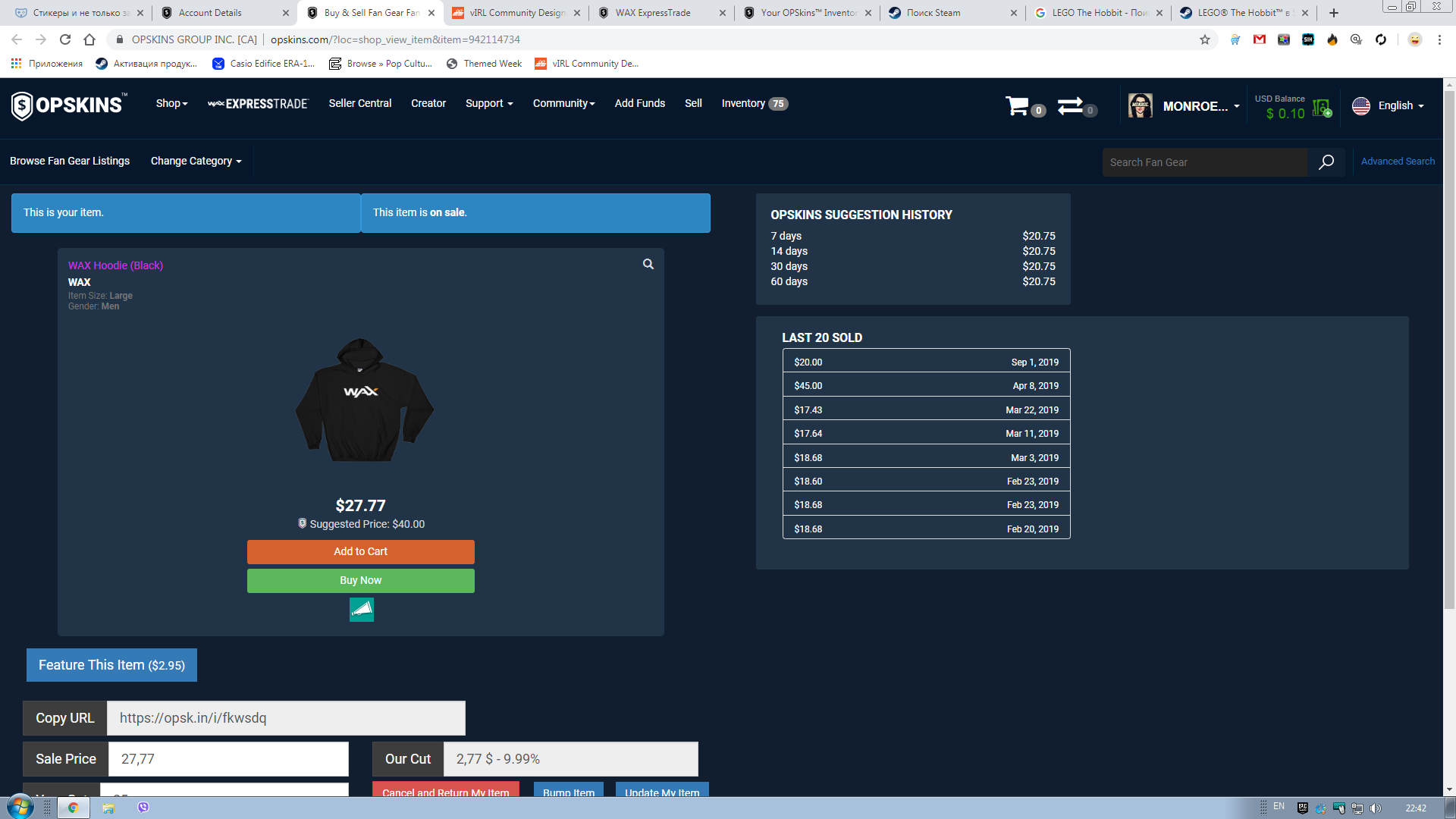The width and height of the screenshot is (1456, 819).
Task: Open the Windows Start button
Action: 20,807
